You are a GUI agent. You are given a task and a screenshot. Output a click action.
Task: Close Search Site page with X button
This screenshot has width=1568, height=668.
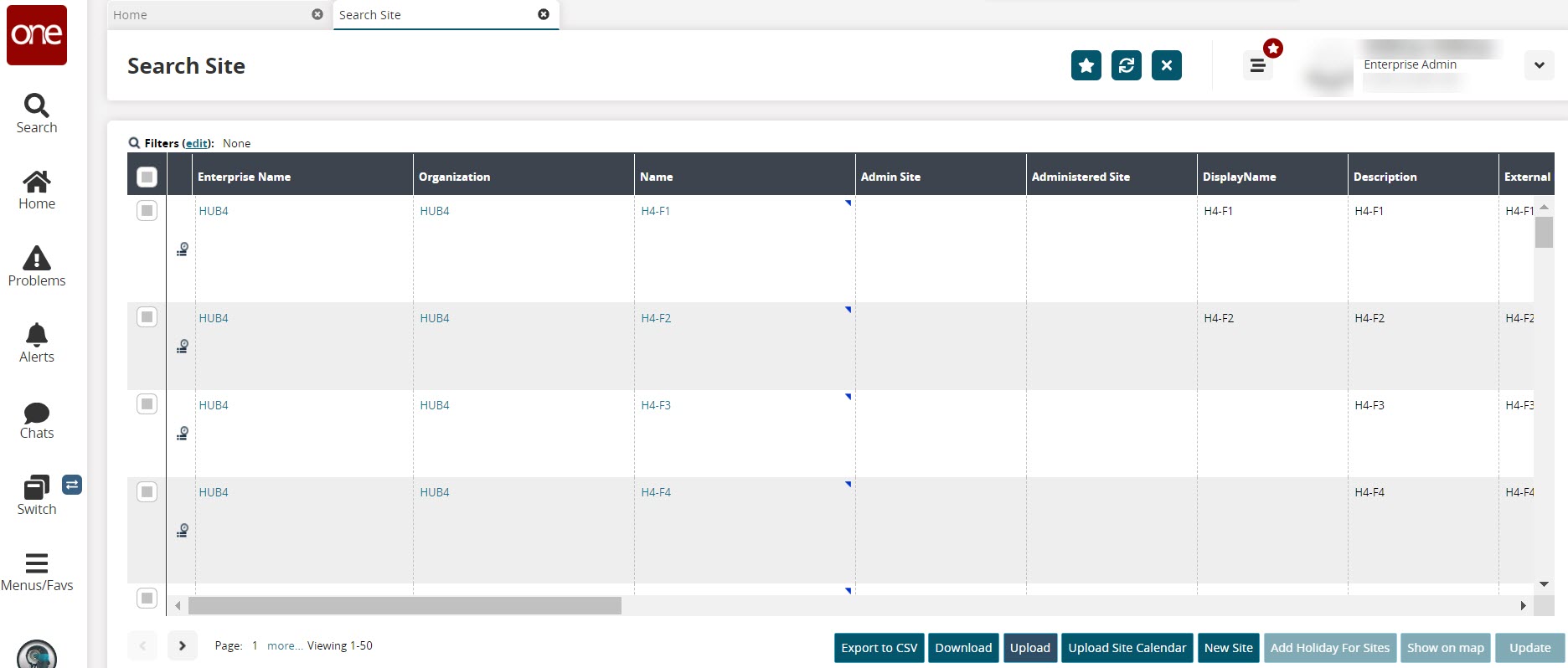point(1167,65)
